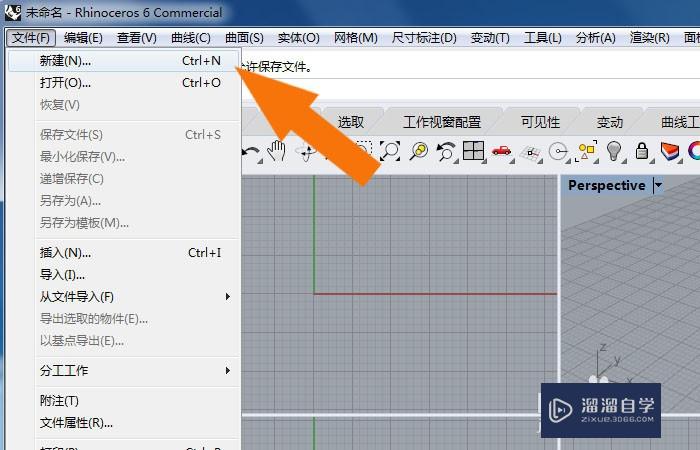Image resolution: width=700 pixels, height=450 pixels.
Task: Click the Edit Layers icon
Action: pyautogui.click(x=670, y=151)
